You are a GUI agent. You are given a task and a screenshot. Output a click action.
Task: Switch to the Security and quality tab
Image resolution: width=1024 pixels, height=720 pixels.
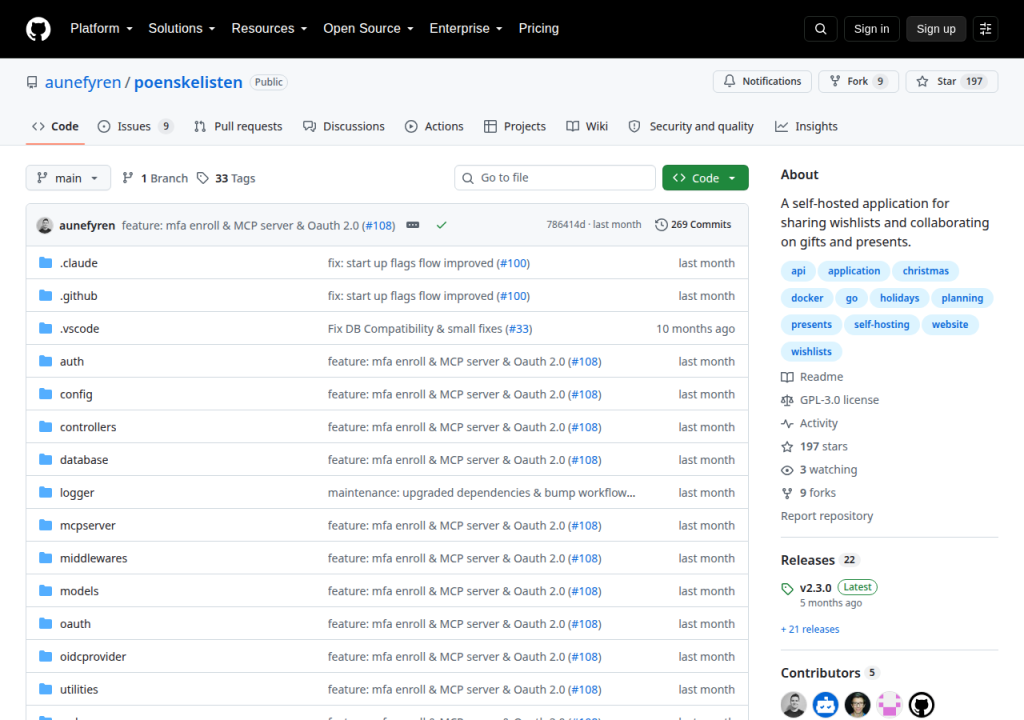tap(691, 127)
